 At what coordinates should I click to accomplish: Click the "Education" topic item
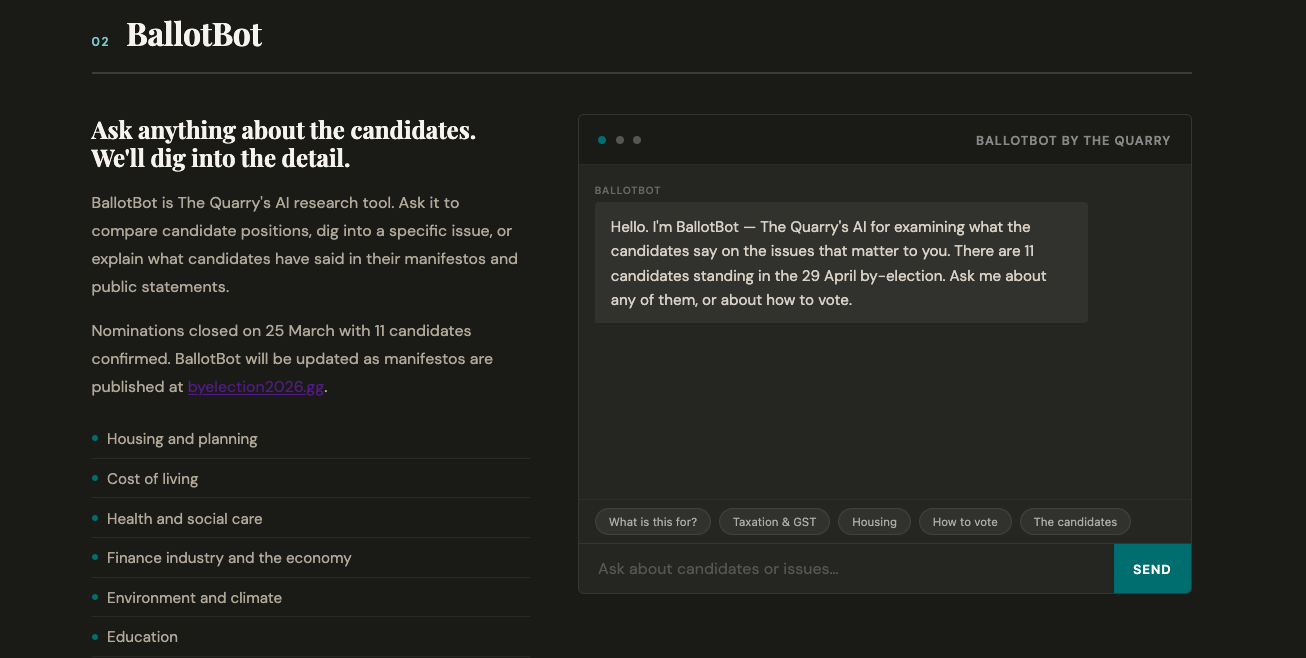tap(142, 637)
